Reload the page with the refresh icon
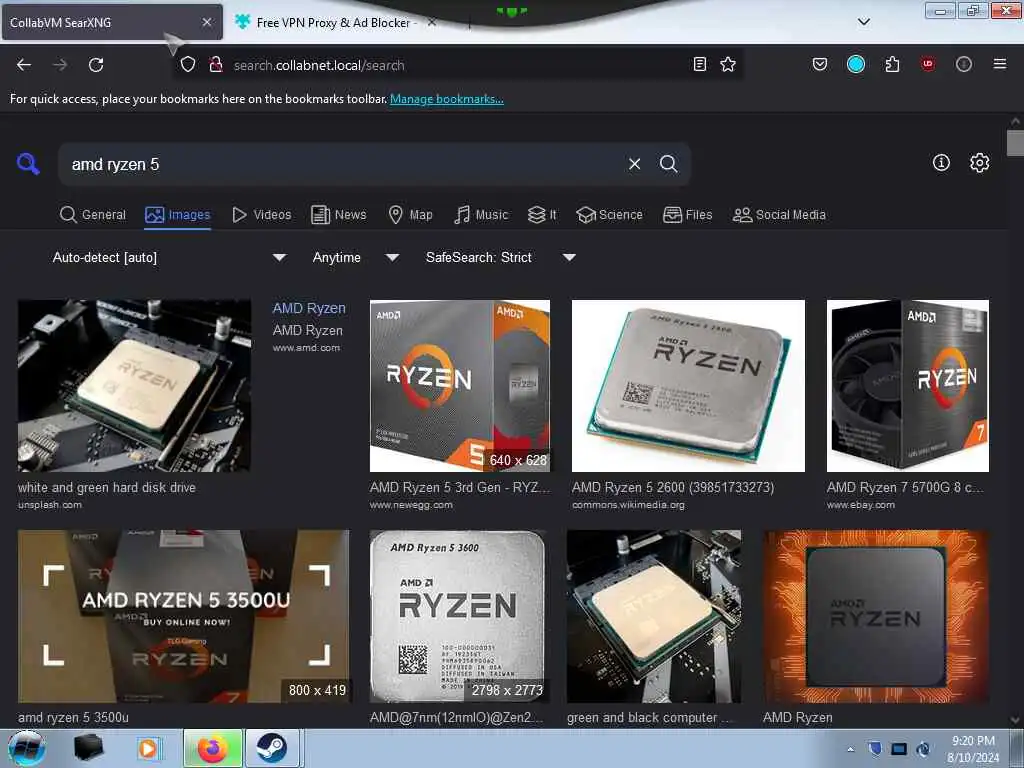The image size is (1024, 768). tap(96, 65)
